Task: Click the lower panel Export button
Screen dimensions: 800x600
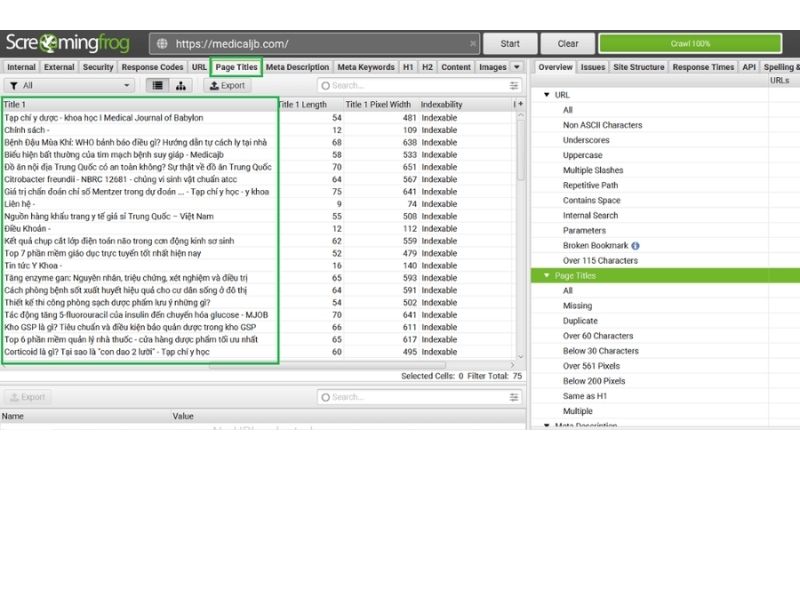Action: pos(28,397)
